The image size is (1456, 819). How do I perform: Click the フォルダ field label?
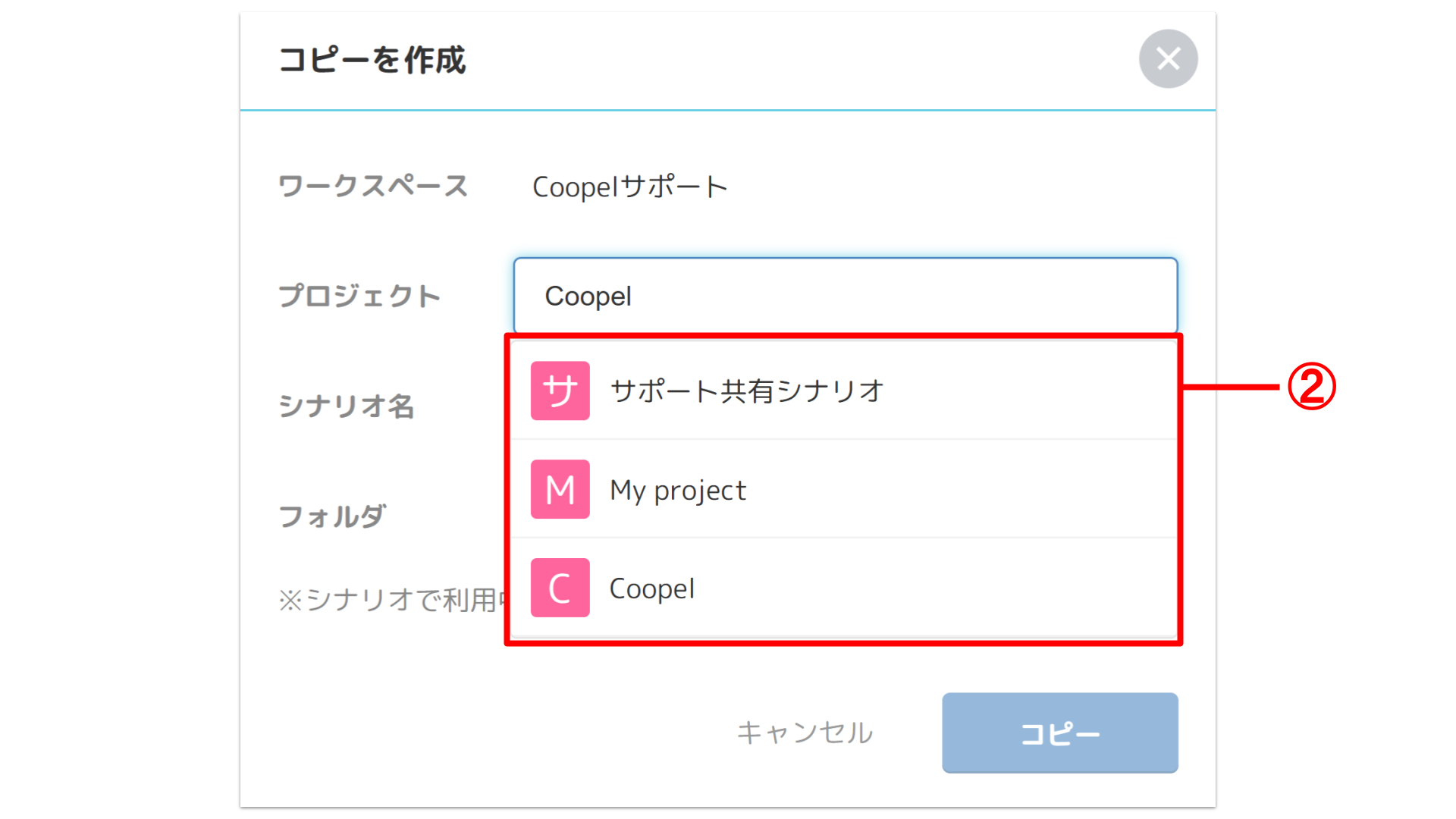click(x=332, y=516)
